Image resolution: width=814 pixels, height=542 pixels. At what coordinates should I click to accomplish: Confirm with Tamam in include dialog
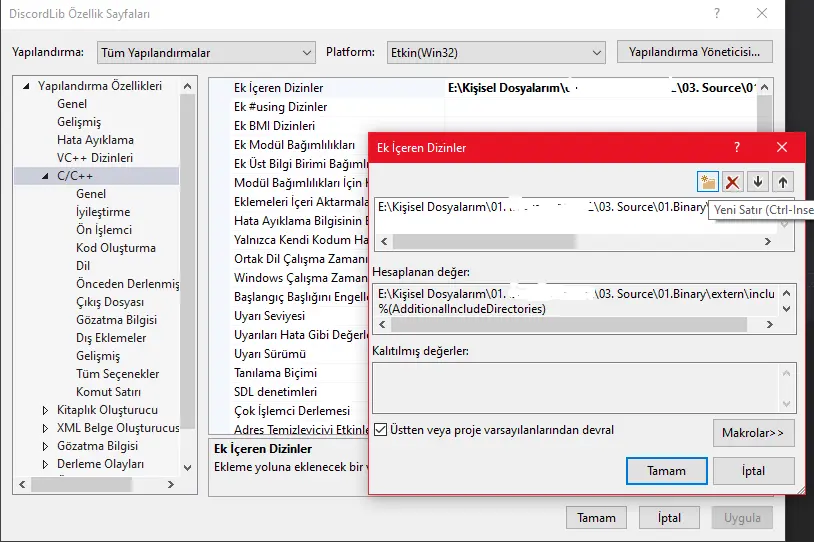pos(667,471)
